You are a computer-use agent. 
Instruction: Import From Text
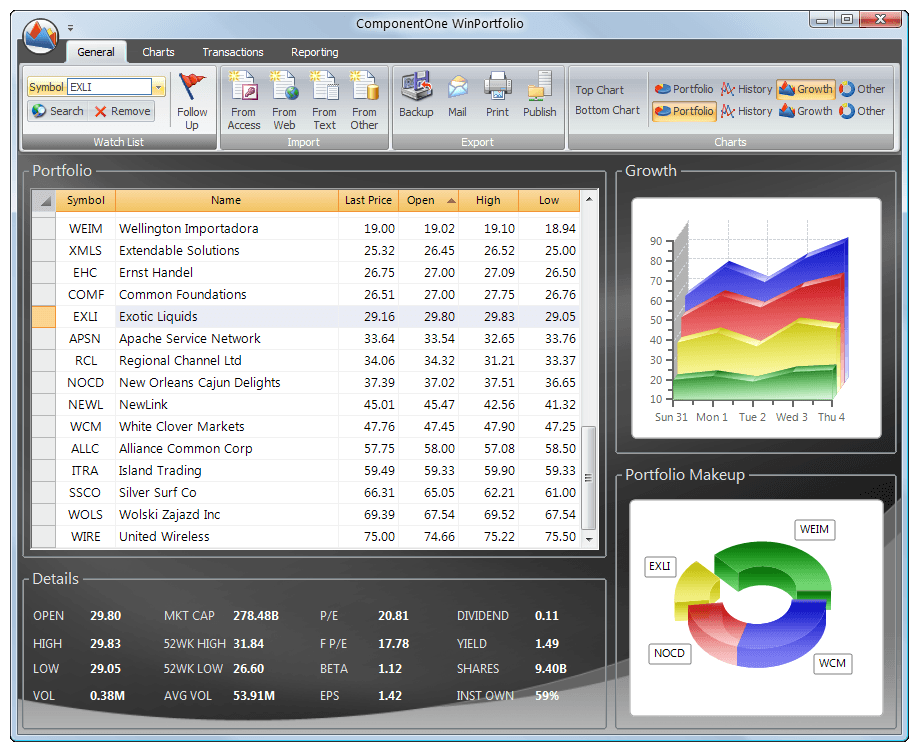click(324, 101)
